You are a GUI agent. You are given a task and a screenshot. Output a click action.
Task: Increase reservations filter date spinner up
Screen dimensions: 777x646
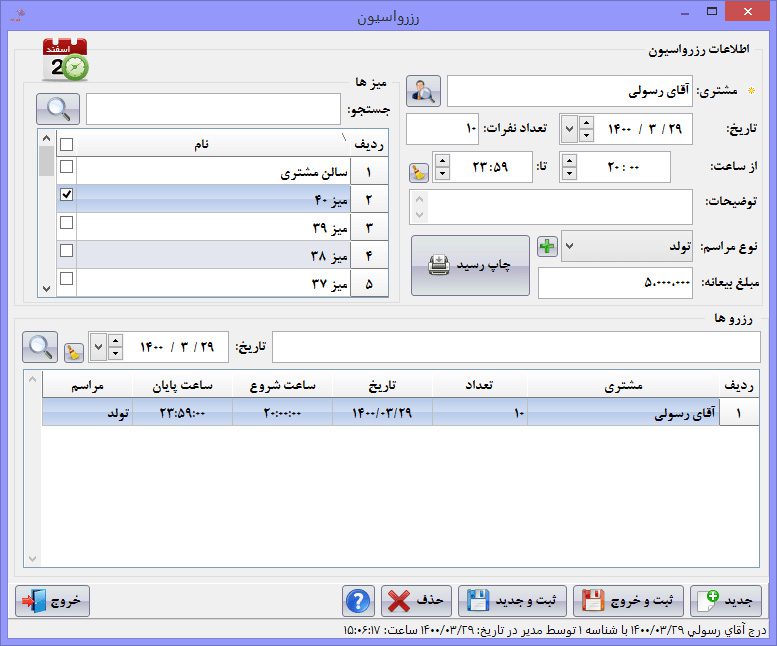click(x=115, y=341)
